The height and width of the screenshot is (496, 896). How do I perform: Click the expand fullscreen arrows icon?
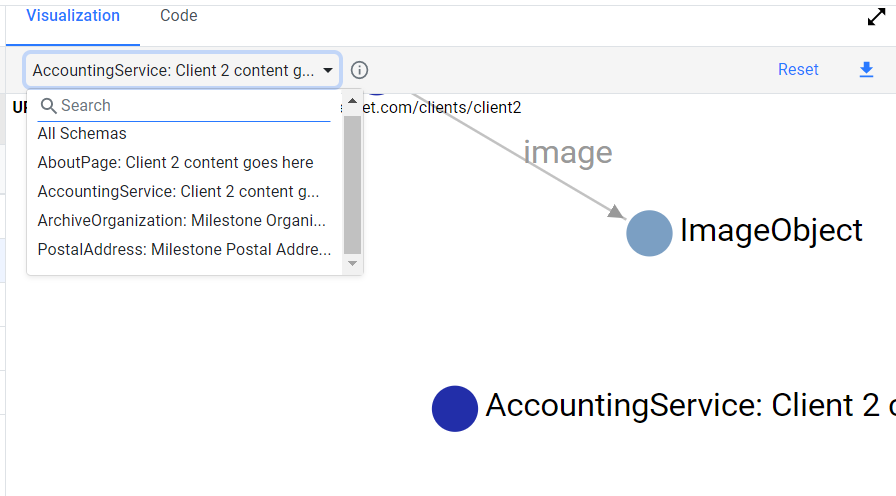(x=876, y=17)
